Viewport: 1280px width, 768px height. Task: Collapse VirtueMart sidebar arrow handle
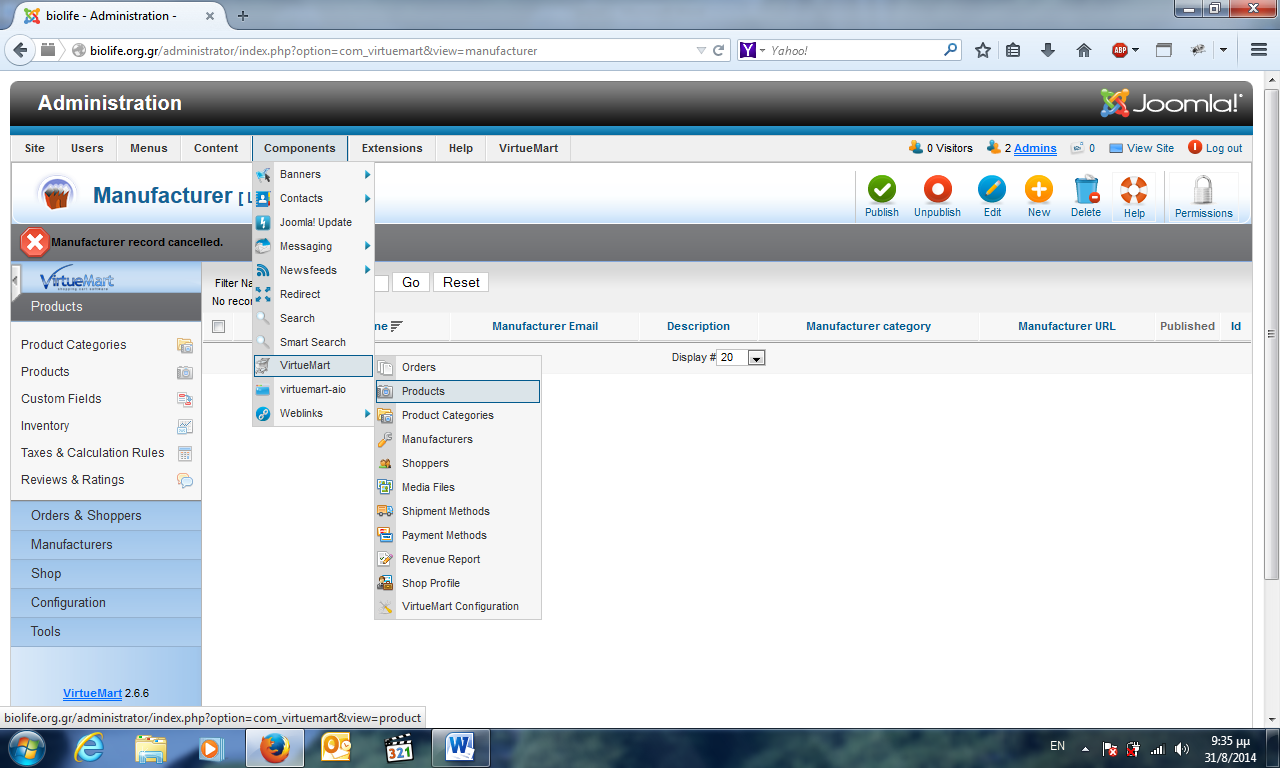click(x=15, y=282)
